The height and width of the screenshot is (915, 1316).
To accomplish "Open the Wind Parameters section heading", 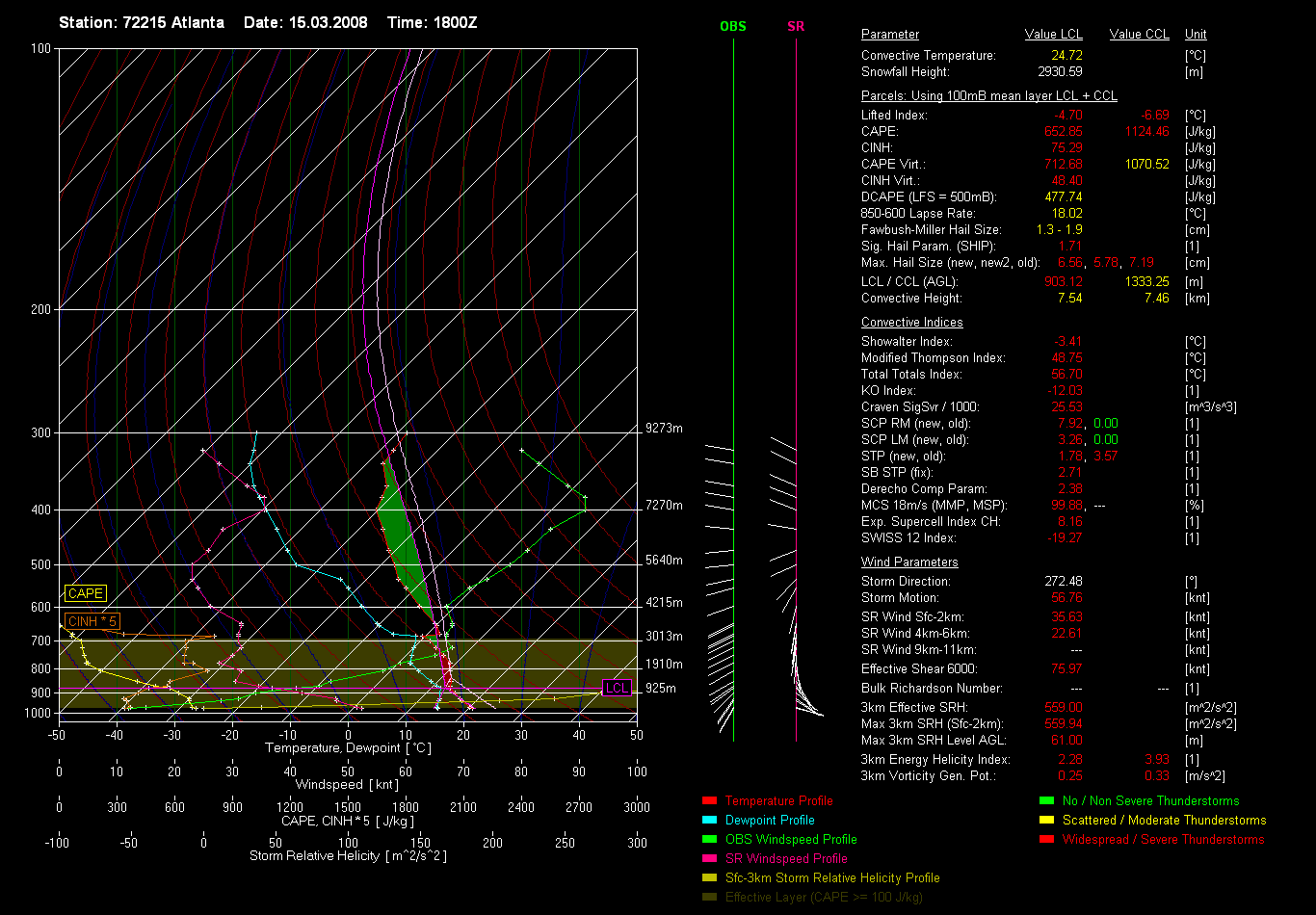I will click(x=909, y=562).
